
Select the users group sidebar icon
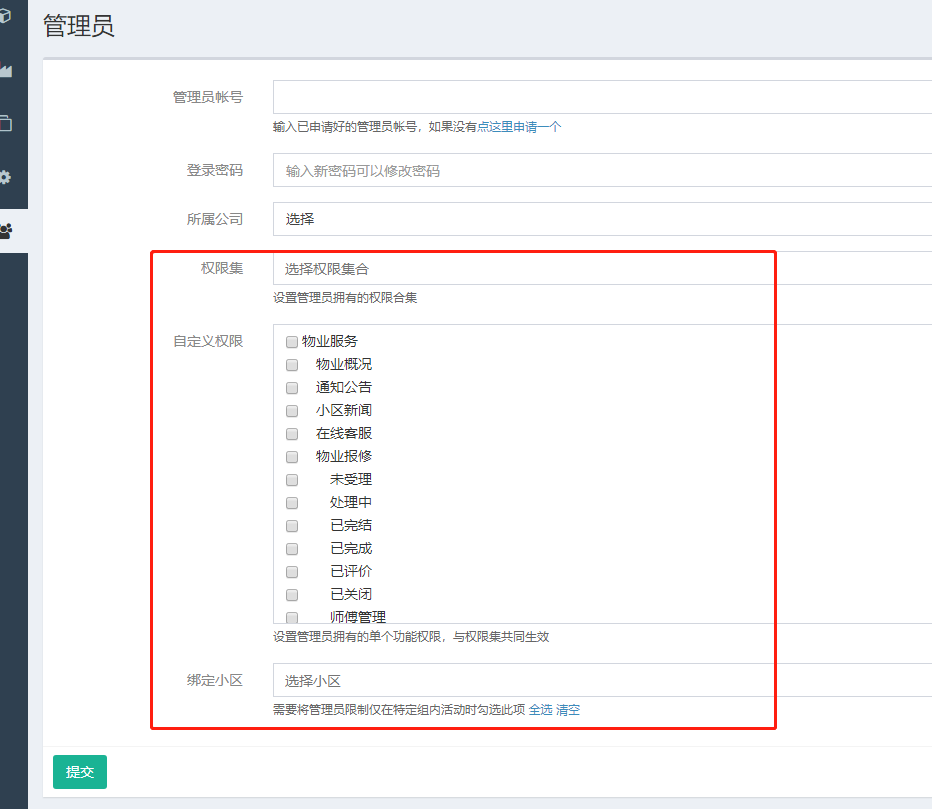6,231
